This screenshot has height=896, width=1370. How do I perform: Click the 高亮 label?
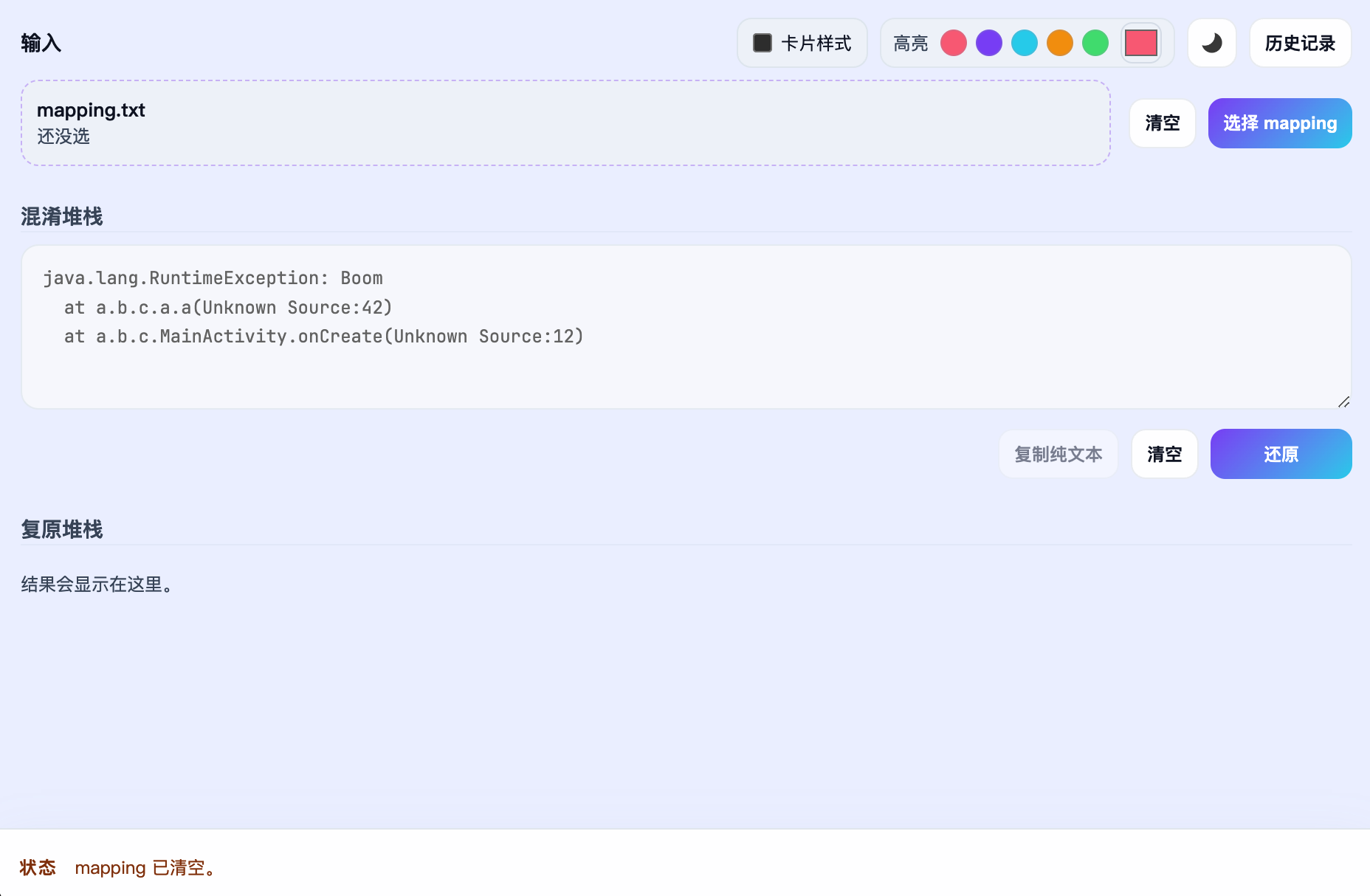pyautogui.click(x=911, y=44)
